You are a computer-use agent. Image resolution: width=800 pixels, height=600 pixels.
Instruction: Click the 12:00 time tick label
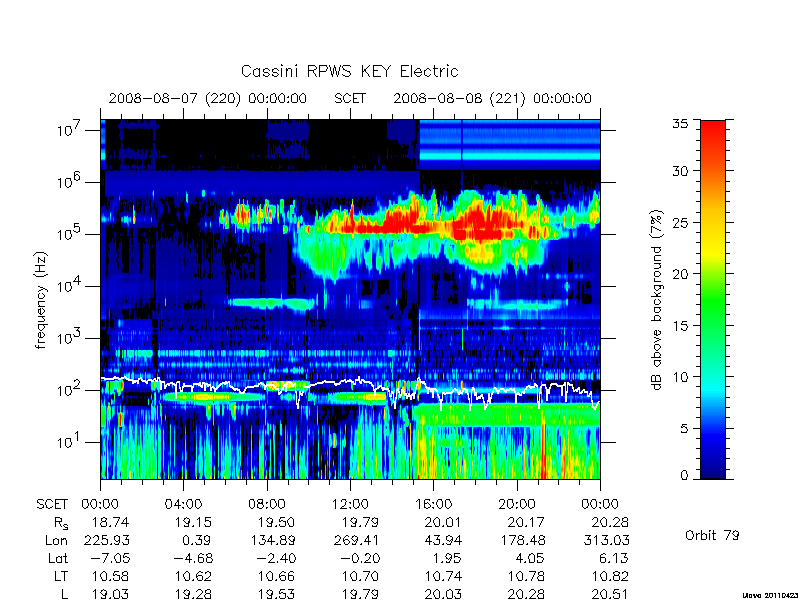350,504
